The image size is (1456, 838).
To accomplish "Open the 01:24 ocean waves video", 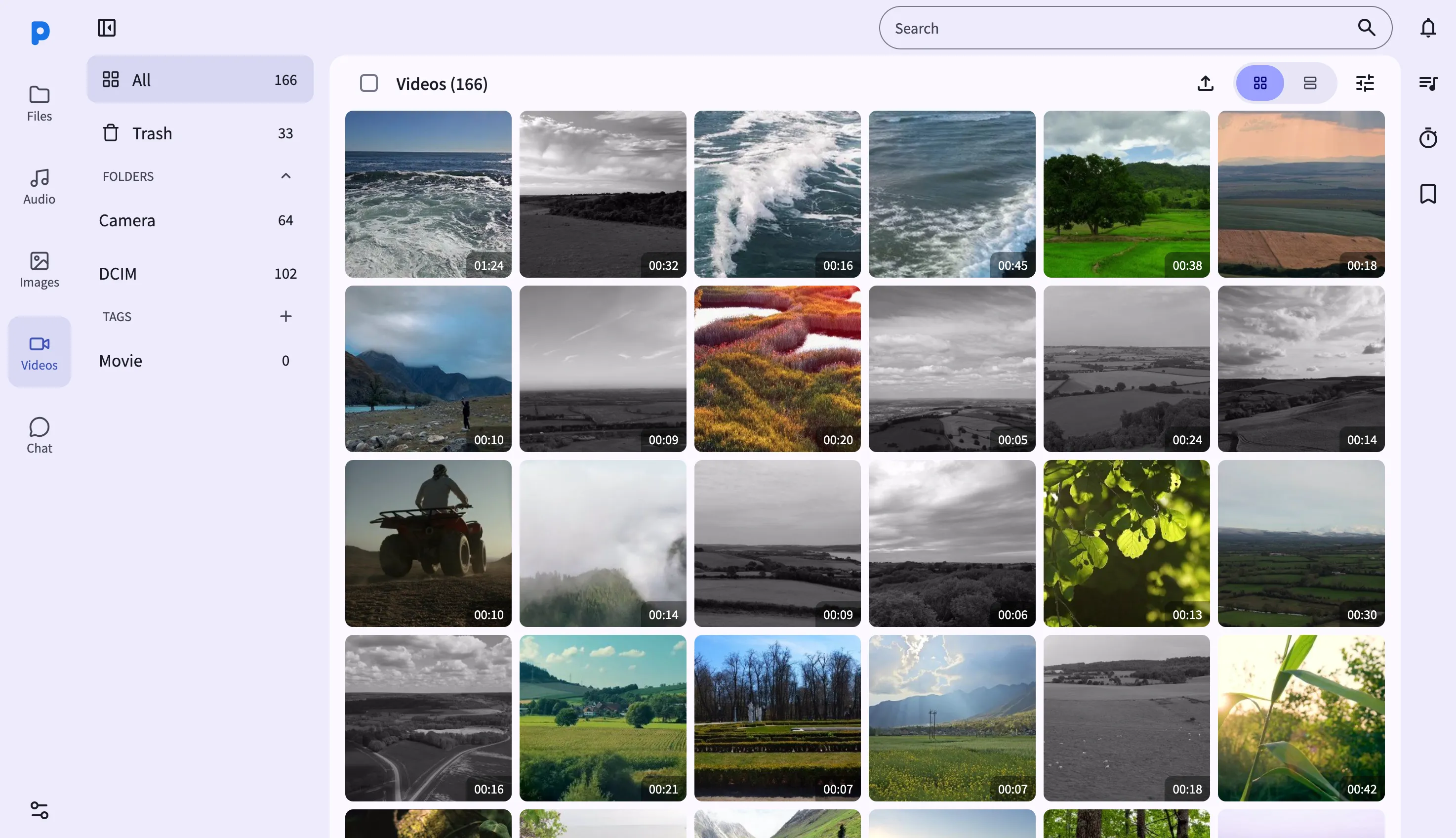I will (428, 194).
